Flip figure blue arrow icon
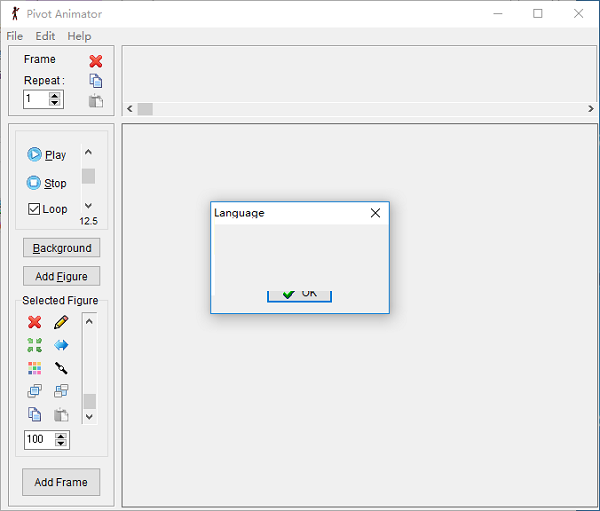 pyautogui.click(x=61, y=345)
